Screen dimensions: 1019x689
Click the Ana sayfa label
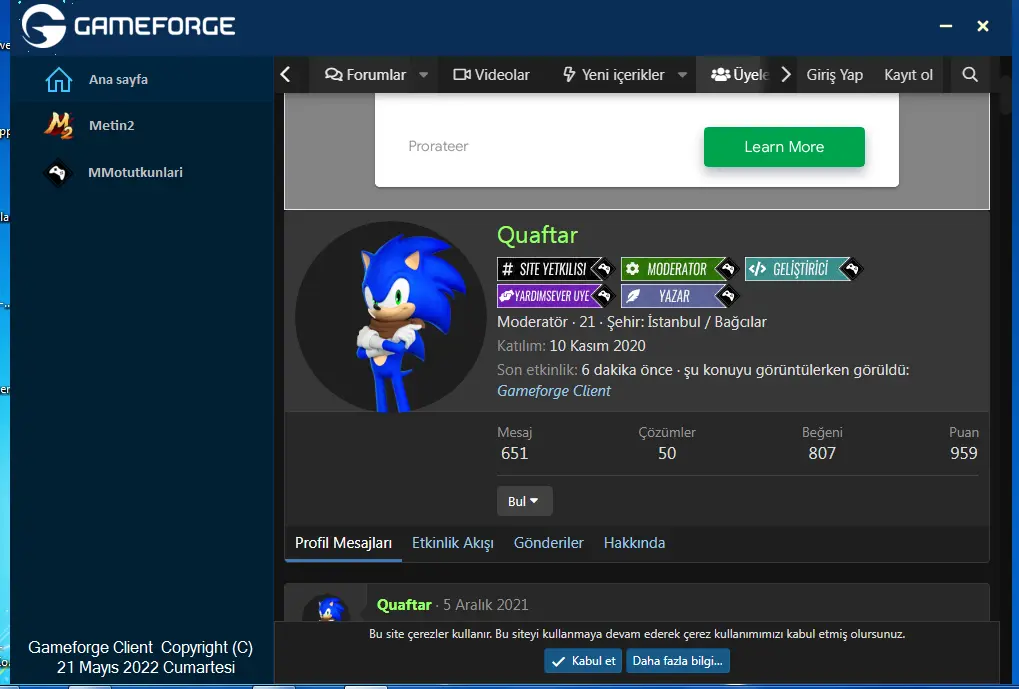(118, 79)
